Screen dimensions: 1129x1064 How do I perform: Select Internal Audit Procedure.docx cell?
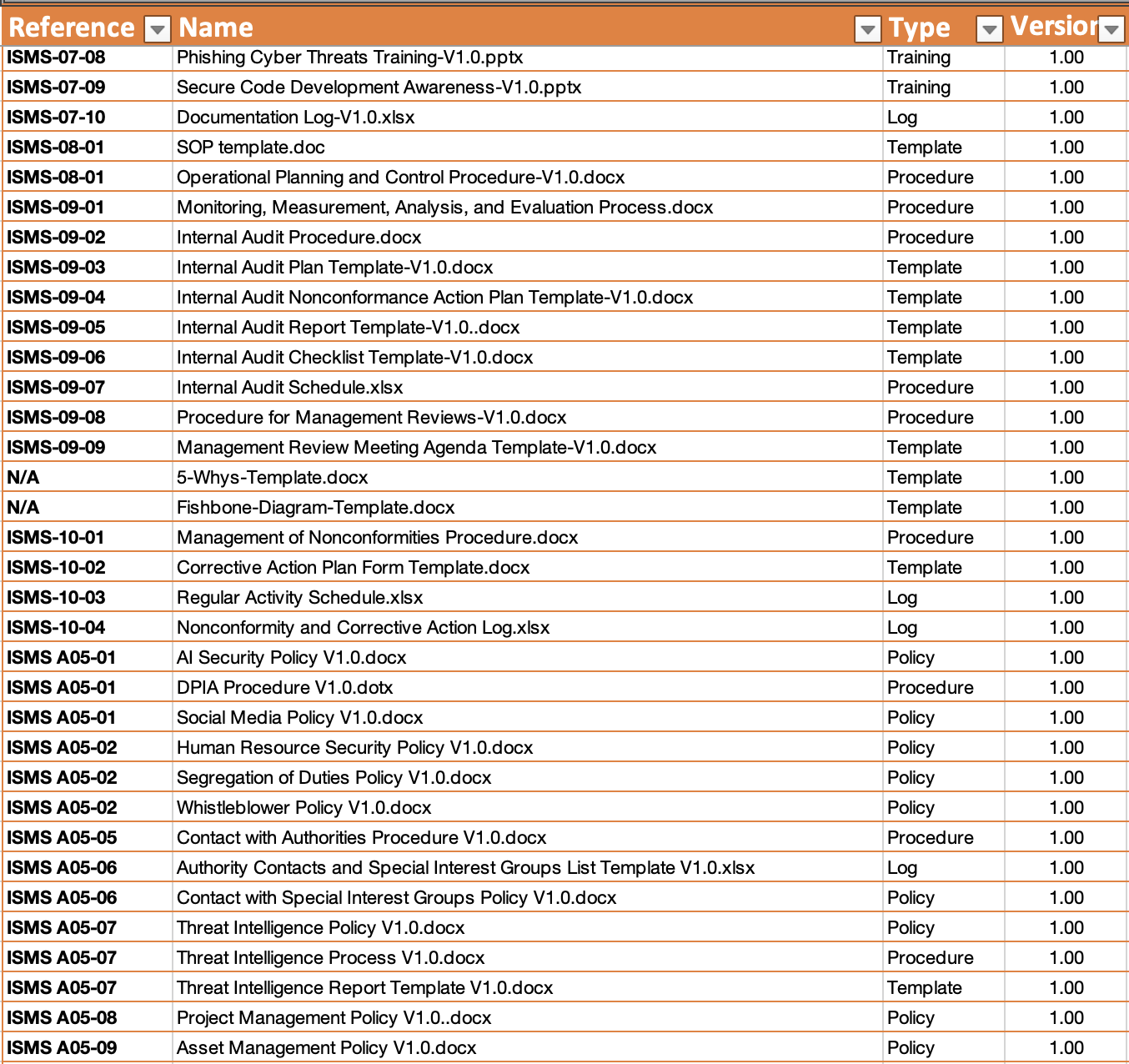(527, 238)
